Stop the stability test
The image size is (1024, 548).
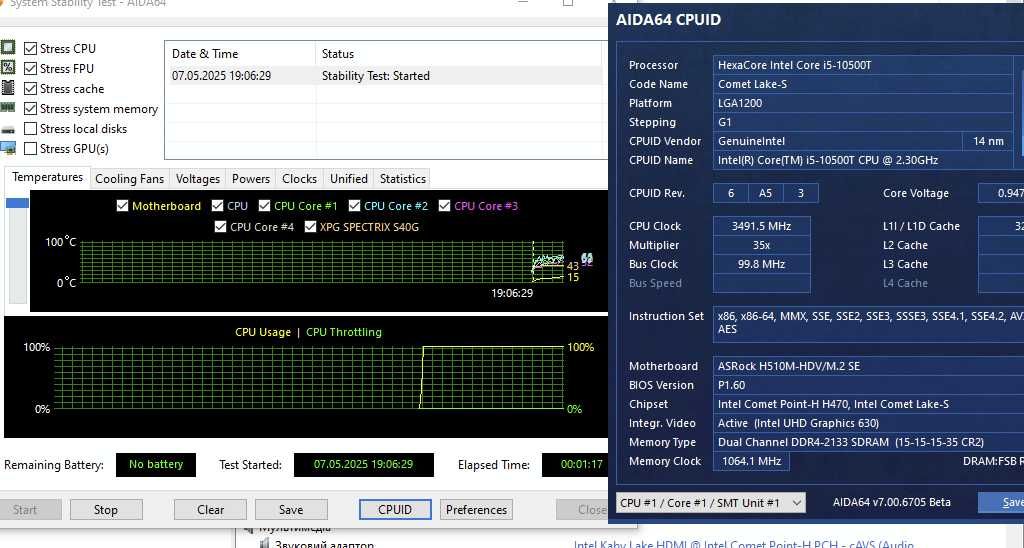point(106,509)
